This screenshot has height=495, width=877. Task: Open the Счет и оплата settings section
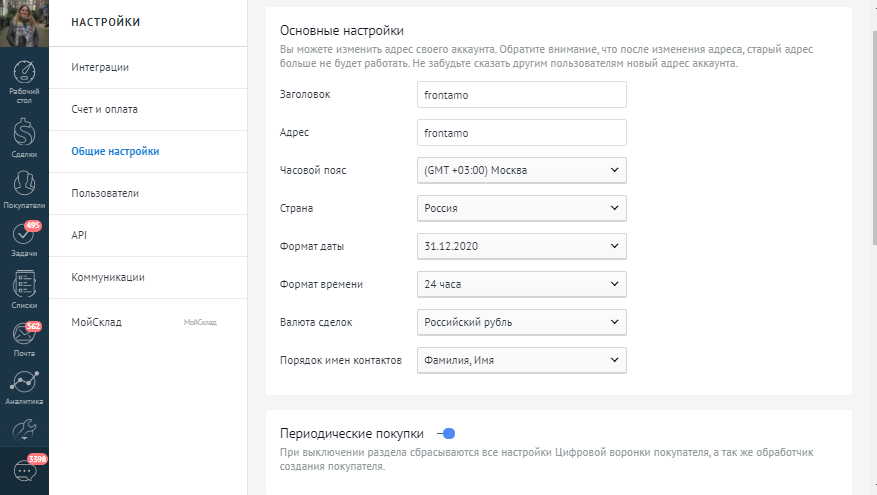(x=104, y=109)
